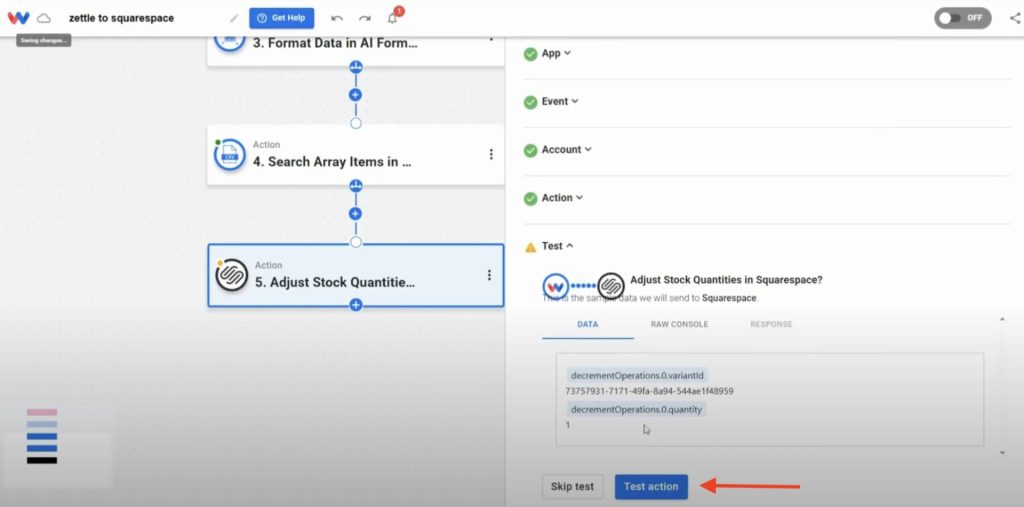Toggle the workflow OFF switch
The width and height of the screenshot is (1024, 507).
963,18
